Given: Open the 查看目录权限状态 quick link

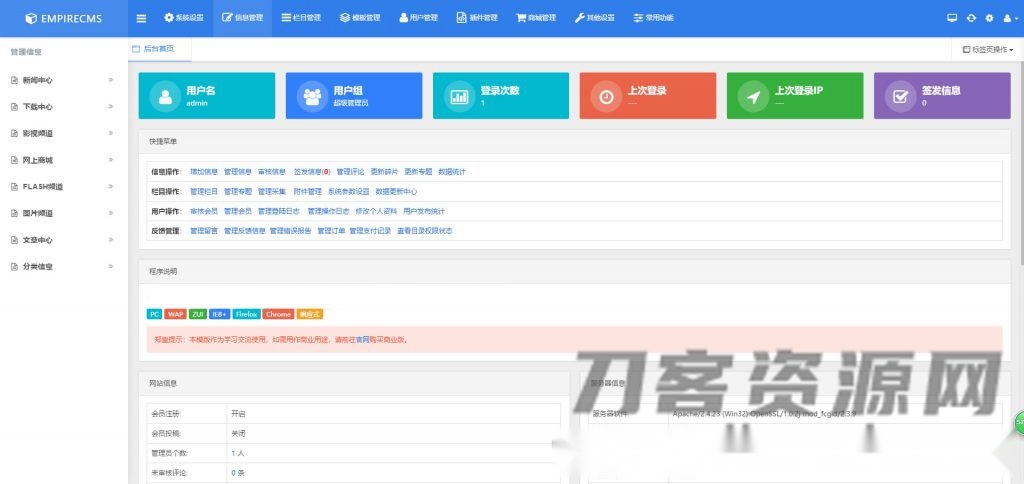Looking at the screenshot, I should (x=424, y=231).
